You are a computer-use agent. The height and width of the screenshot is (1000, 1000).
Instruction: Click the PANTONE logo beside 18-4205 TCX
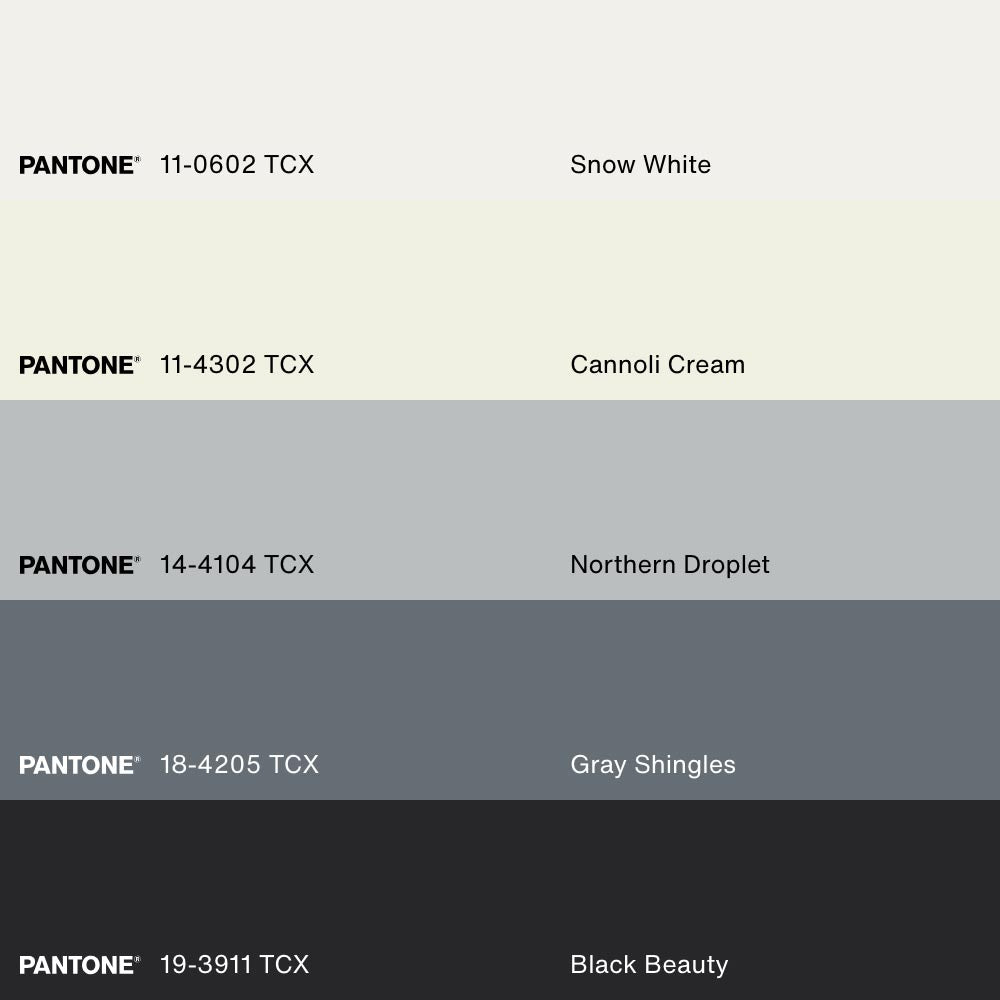pyautogui.click(x=79, y=765)
